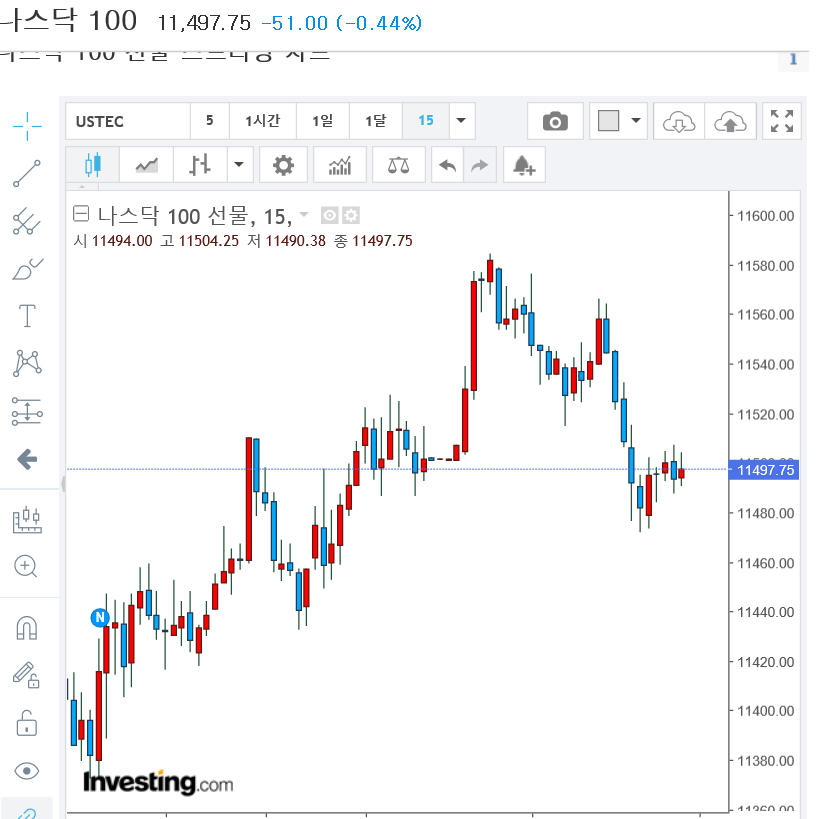Screen dimensions: 818x819
Task: Toggle fullscreen chart mode
Action: (782, 122)
